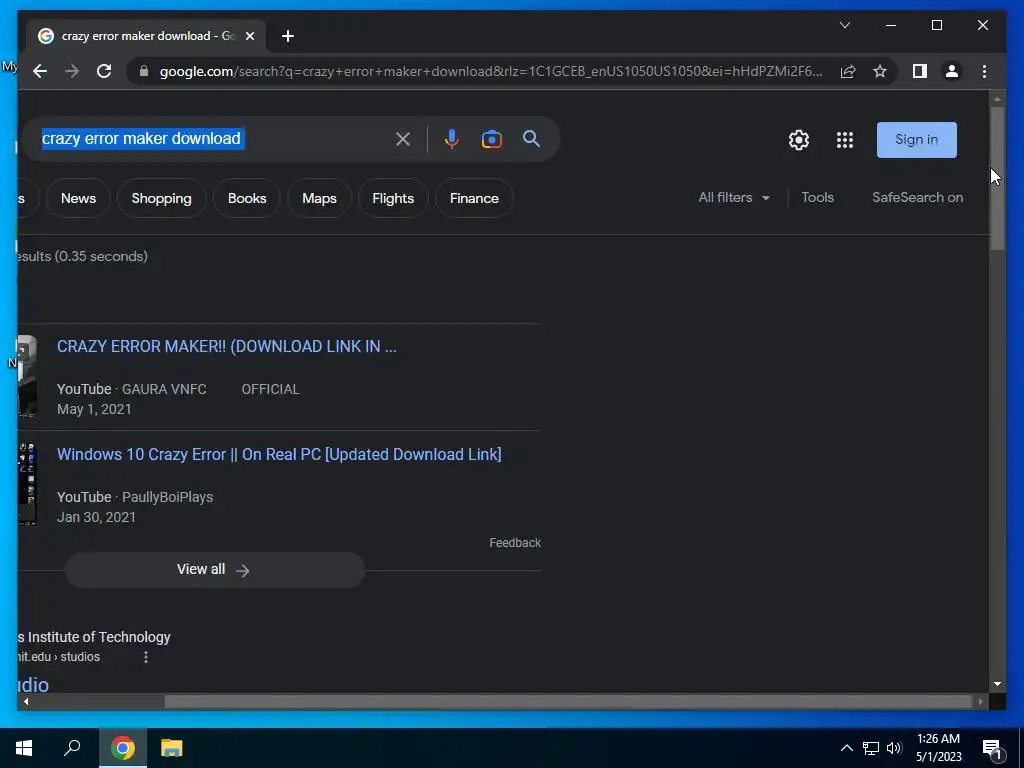View site info via address bar padlock
This screenshot has width=1024, height=768.
click(144, 71)
